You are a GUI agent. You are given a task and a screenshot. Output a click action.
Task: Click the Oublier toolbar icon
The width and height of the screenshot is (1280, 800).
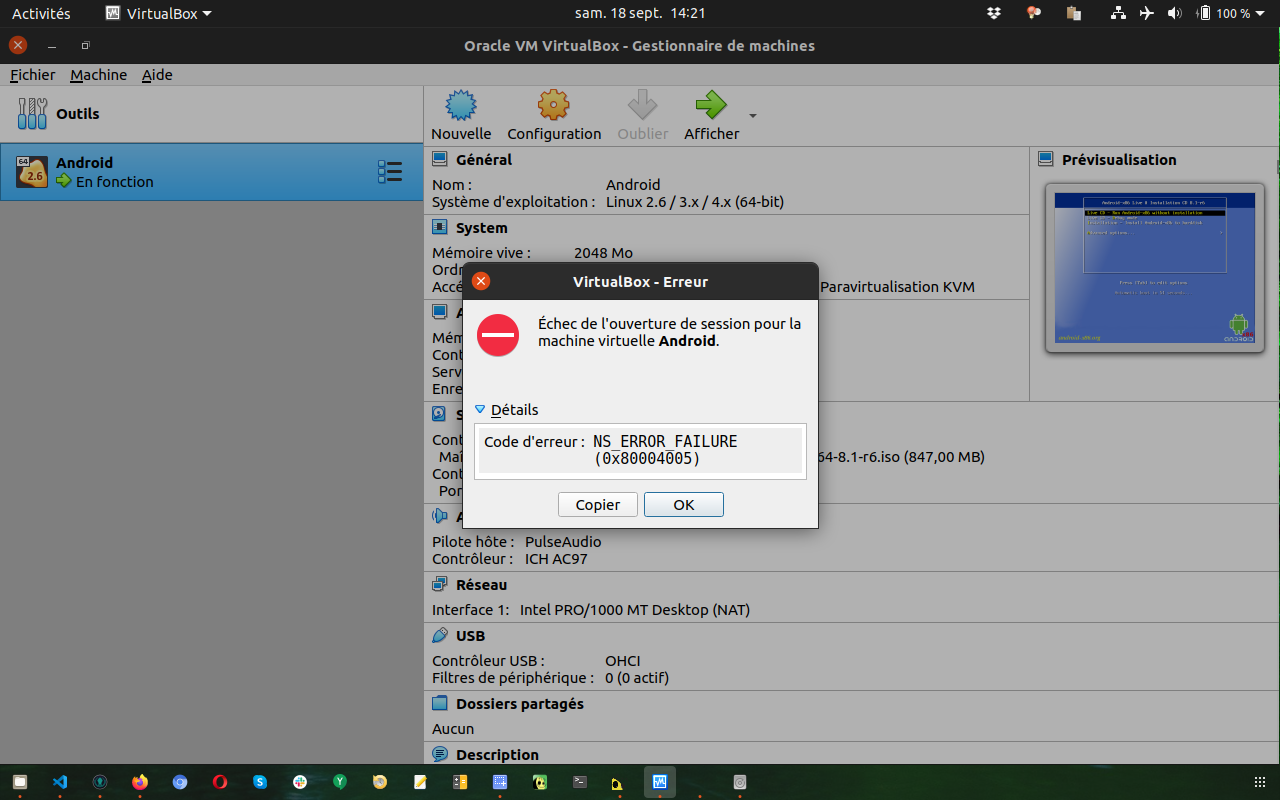642,105
